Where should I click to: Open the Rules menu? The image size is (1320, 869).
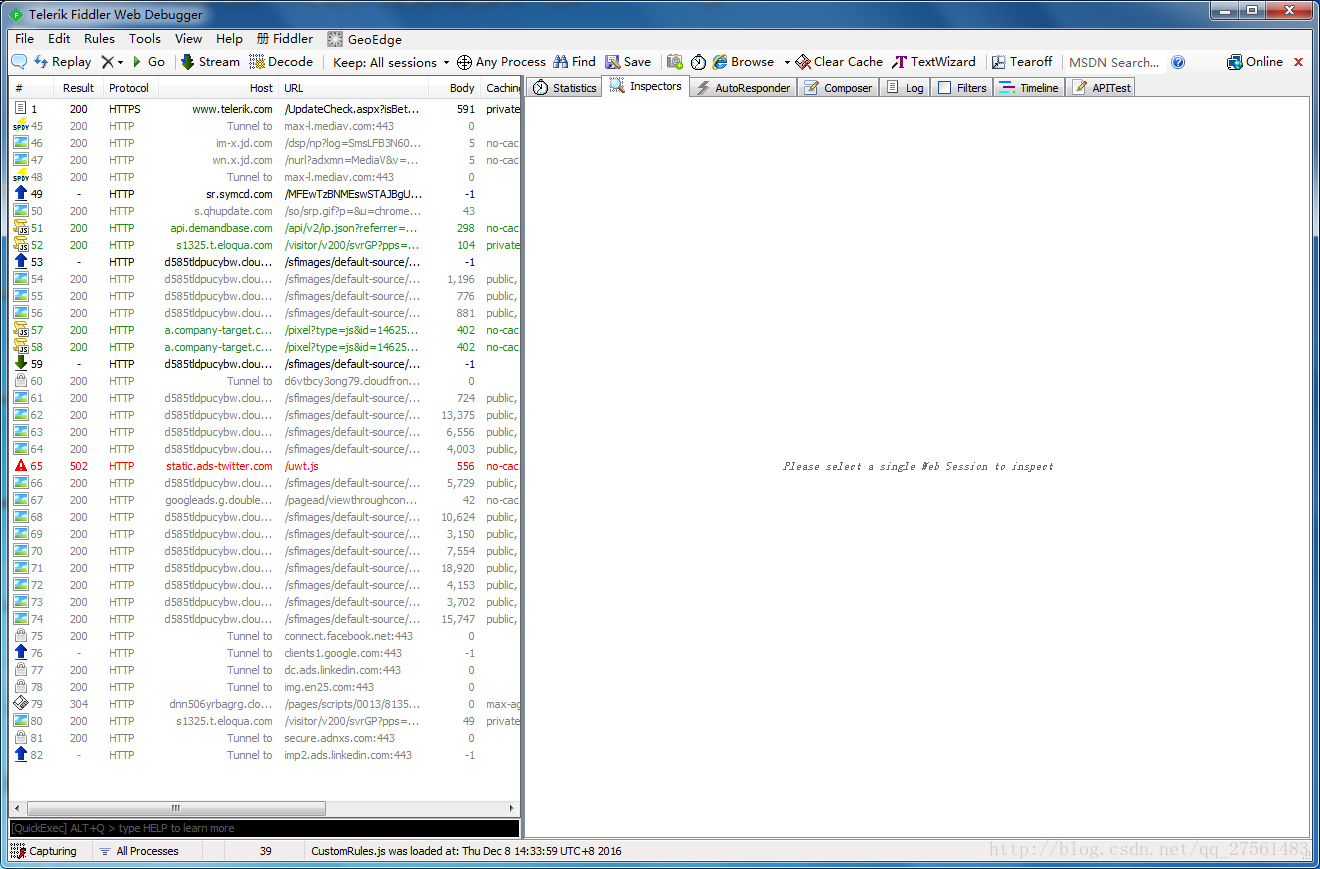click(99, 39)
